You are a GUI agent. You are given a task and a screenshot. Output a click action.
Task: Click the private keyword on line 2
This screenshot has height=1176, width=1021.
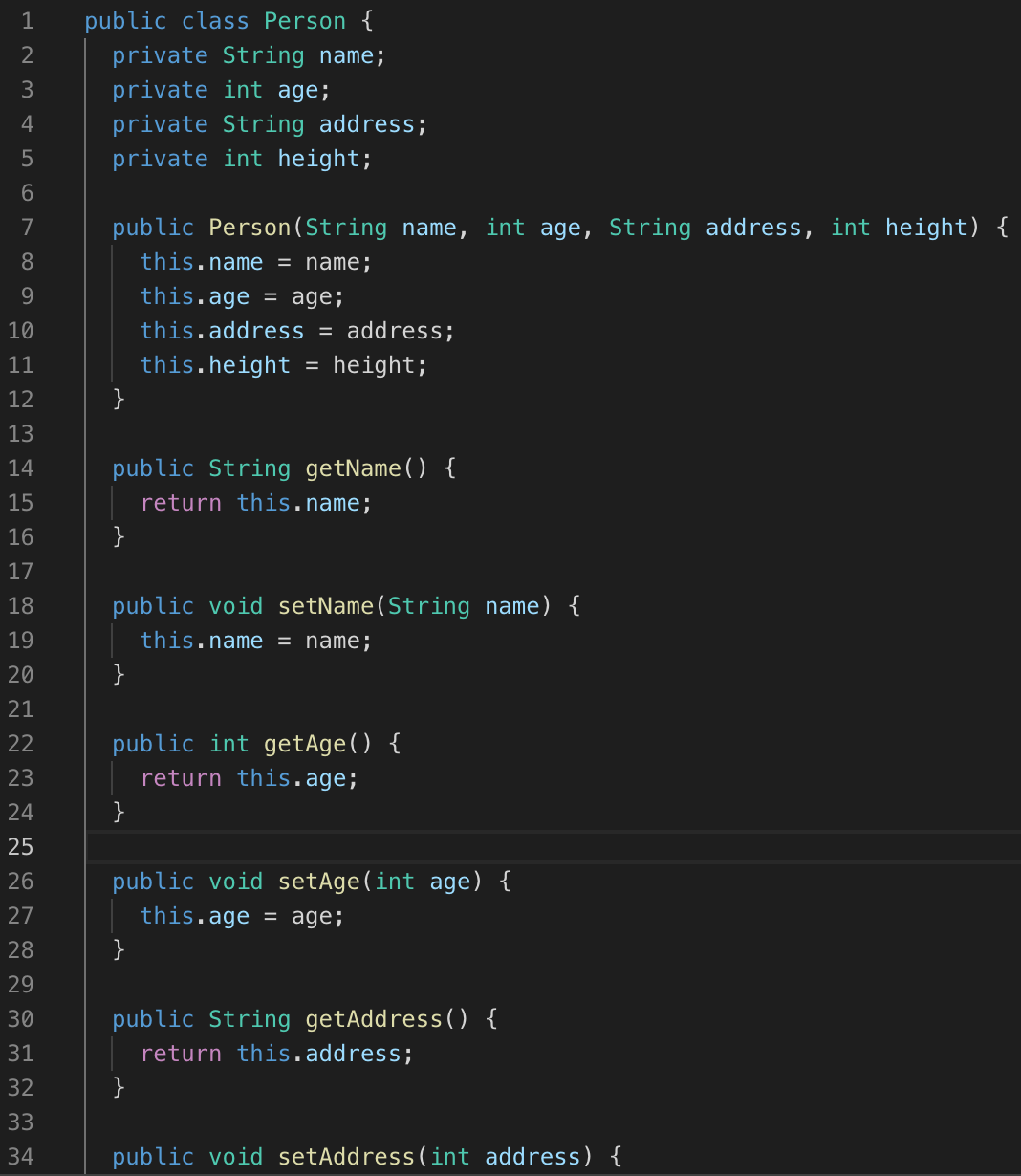tap(160, 54)
